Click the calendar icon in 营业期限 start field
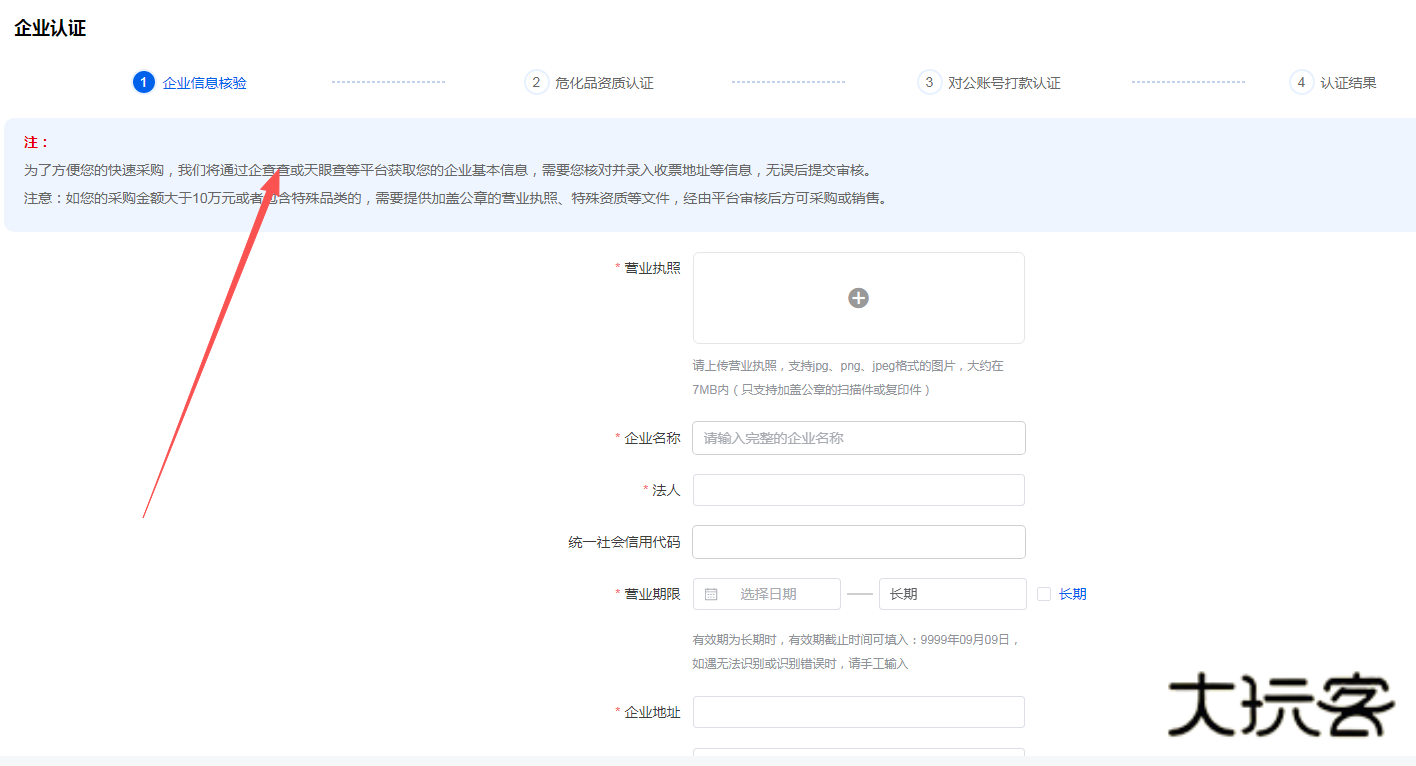This screenshot has width=1416, height=766. pyautogui.click(x=711, y=594)
